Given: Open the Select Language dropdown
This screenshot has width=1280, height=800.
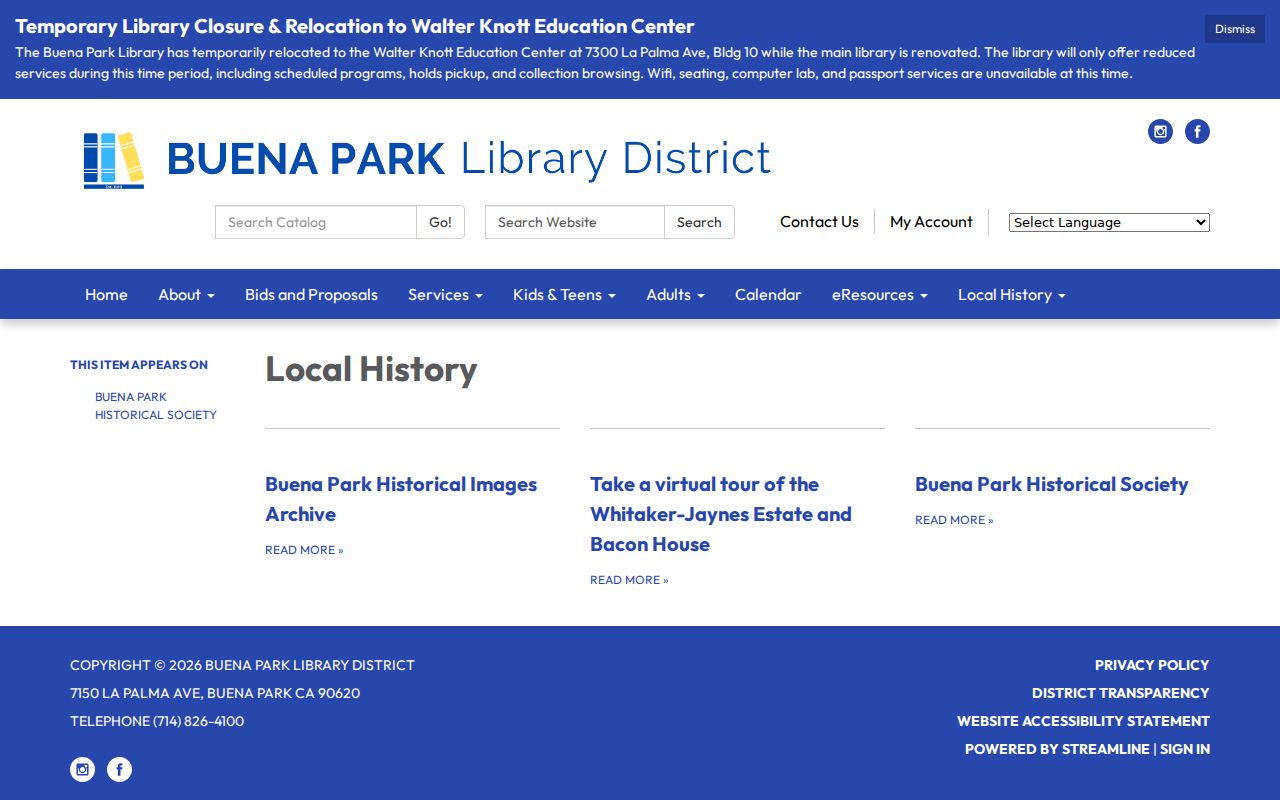Looking at the screenshot, I should coord(1109,222).
